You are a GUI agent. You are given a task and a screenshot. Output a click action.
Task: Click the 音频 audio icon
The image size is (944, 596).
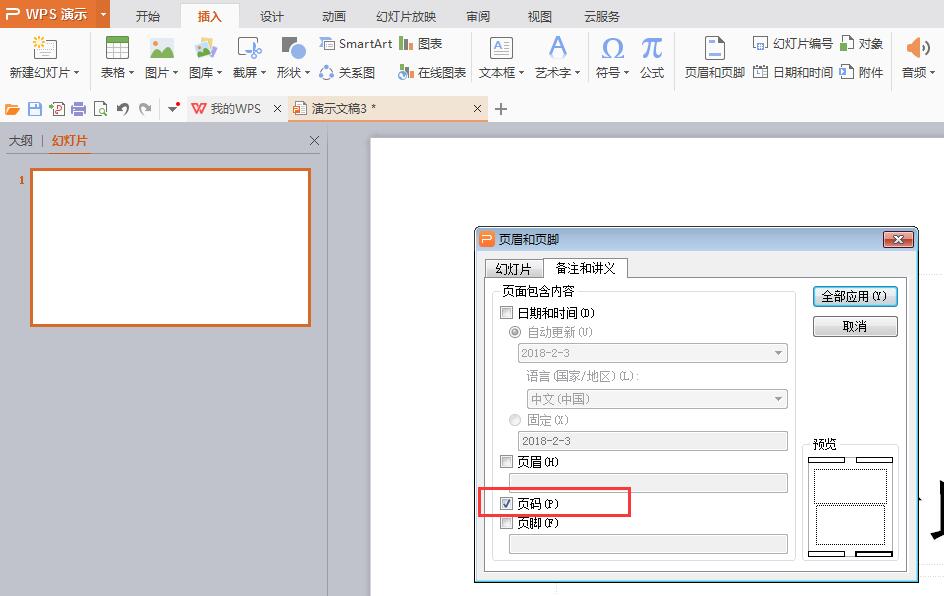[x=918, y=48]
